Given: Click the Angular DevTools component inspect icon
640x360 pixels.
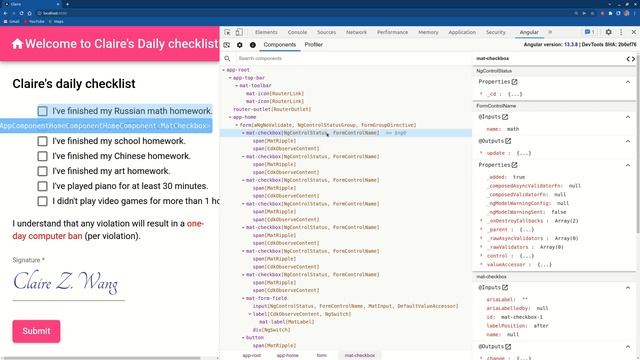Looking at the screenshot, I should coord(227,45).
